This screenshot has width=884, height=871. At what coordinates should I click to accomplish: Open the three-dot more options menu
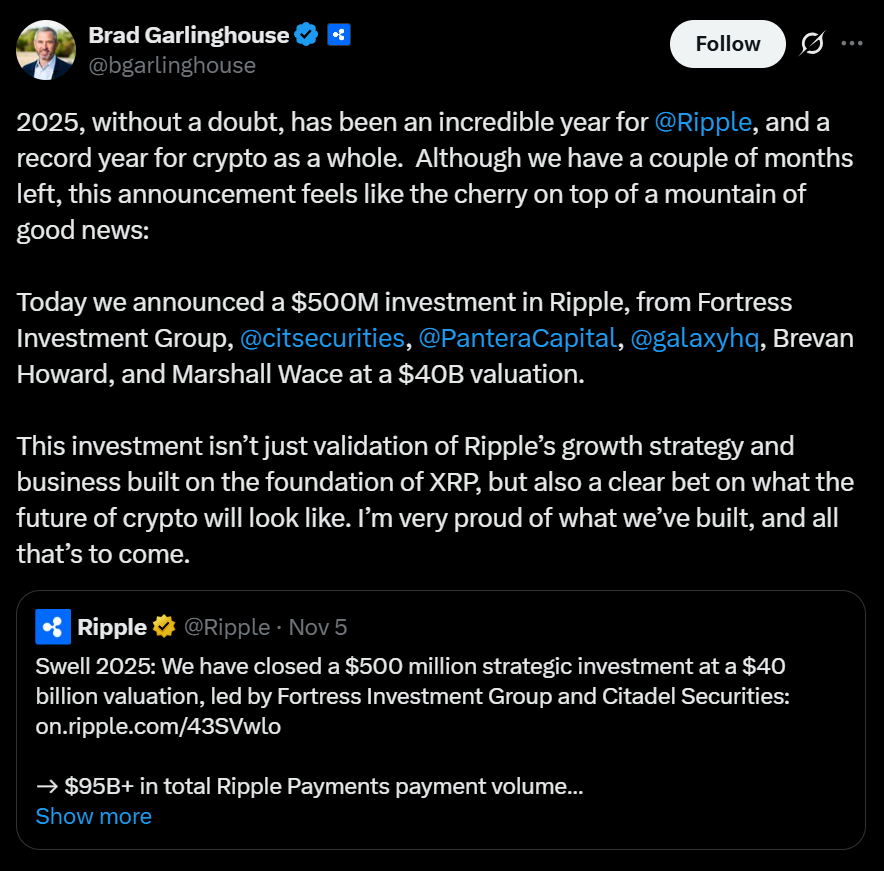pyautogui.click(x=852, y=44)
